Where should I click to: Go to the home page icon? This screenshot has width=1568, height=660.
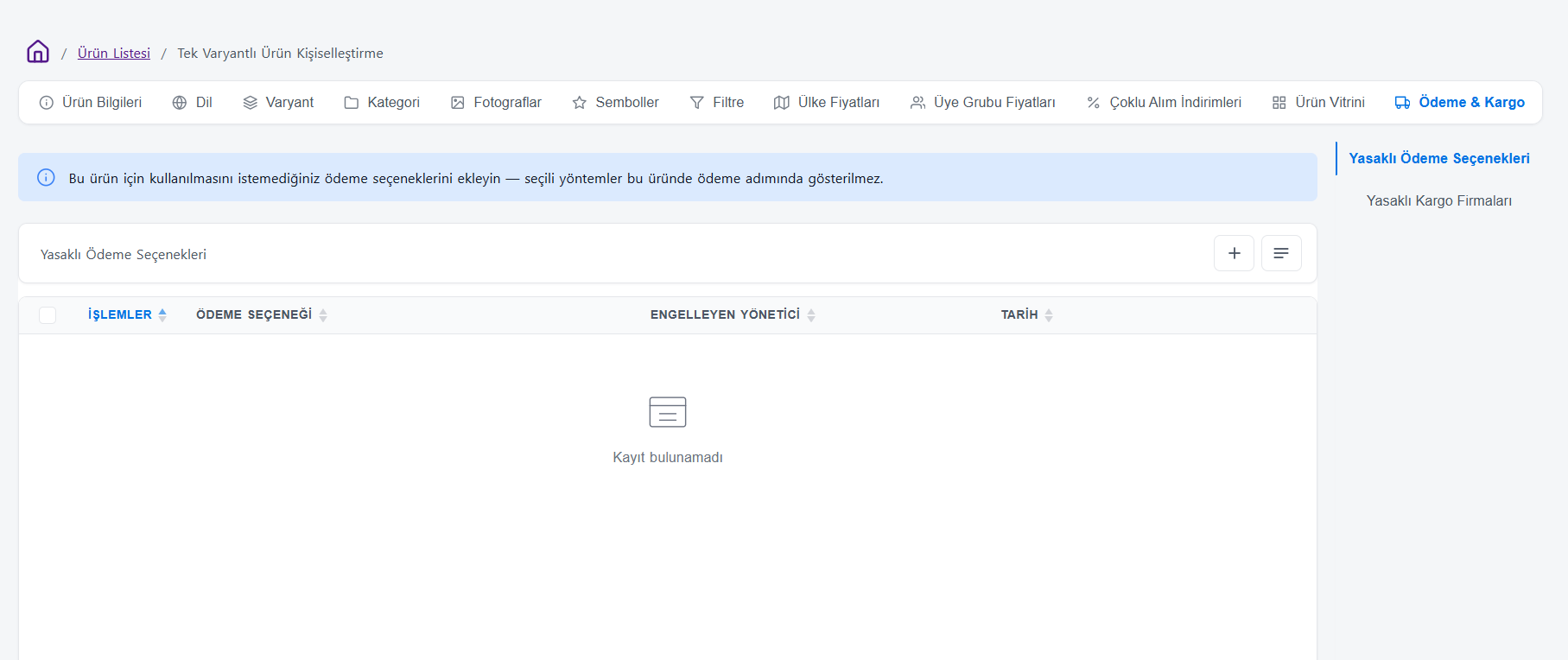click(x=38, y=52)
